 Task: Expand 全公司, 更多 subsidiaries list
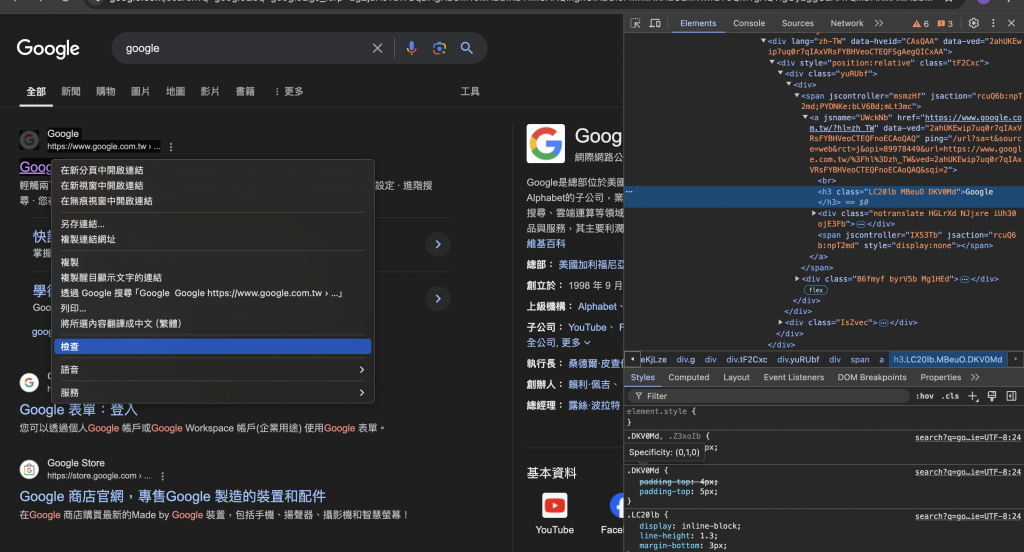pyautogui.click(x=558, y=342)
